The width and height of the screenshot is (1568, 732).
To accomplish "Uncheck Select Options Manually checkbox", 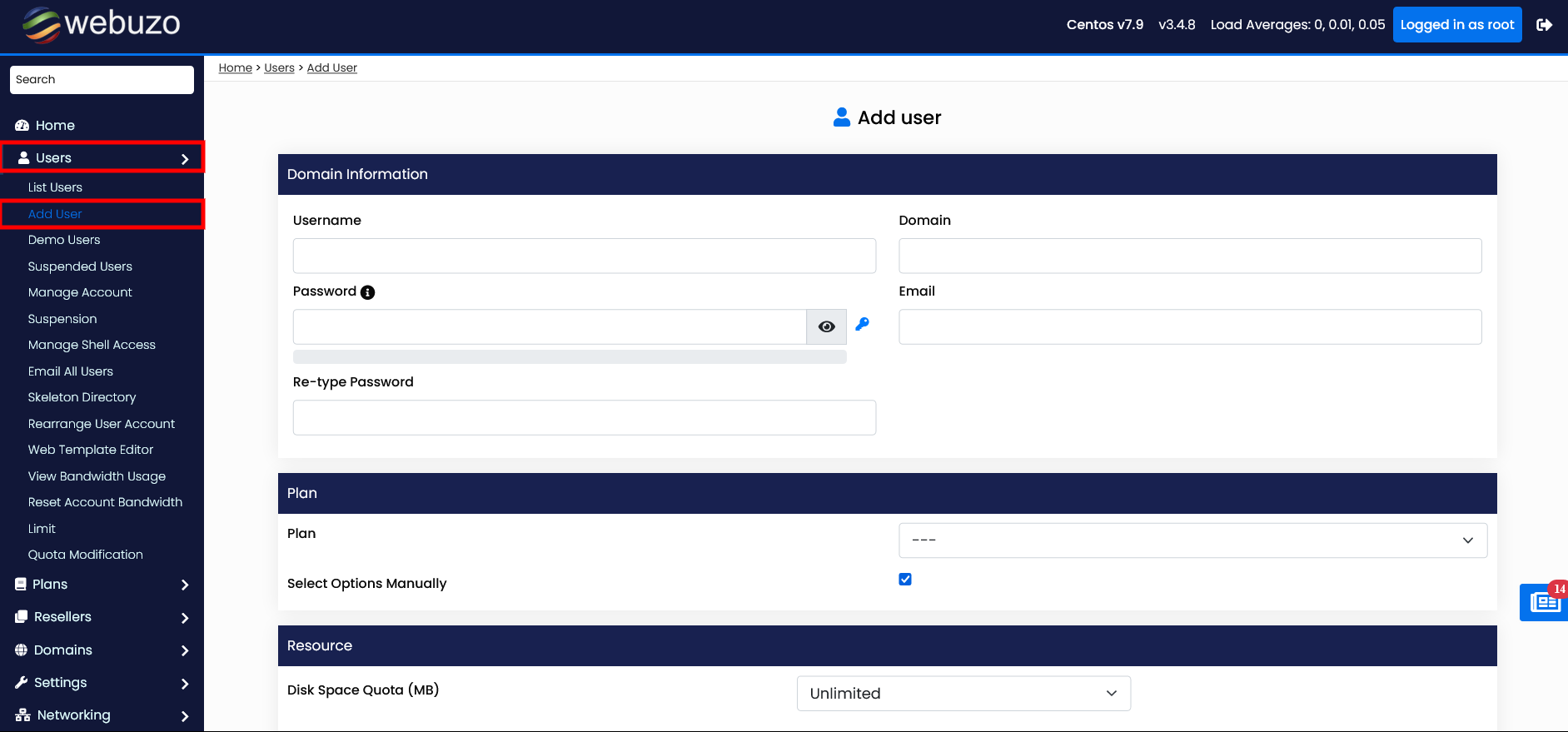I will (905, 580).
